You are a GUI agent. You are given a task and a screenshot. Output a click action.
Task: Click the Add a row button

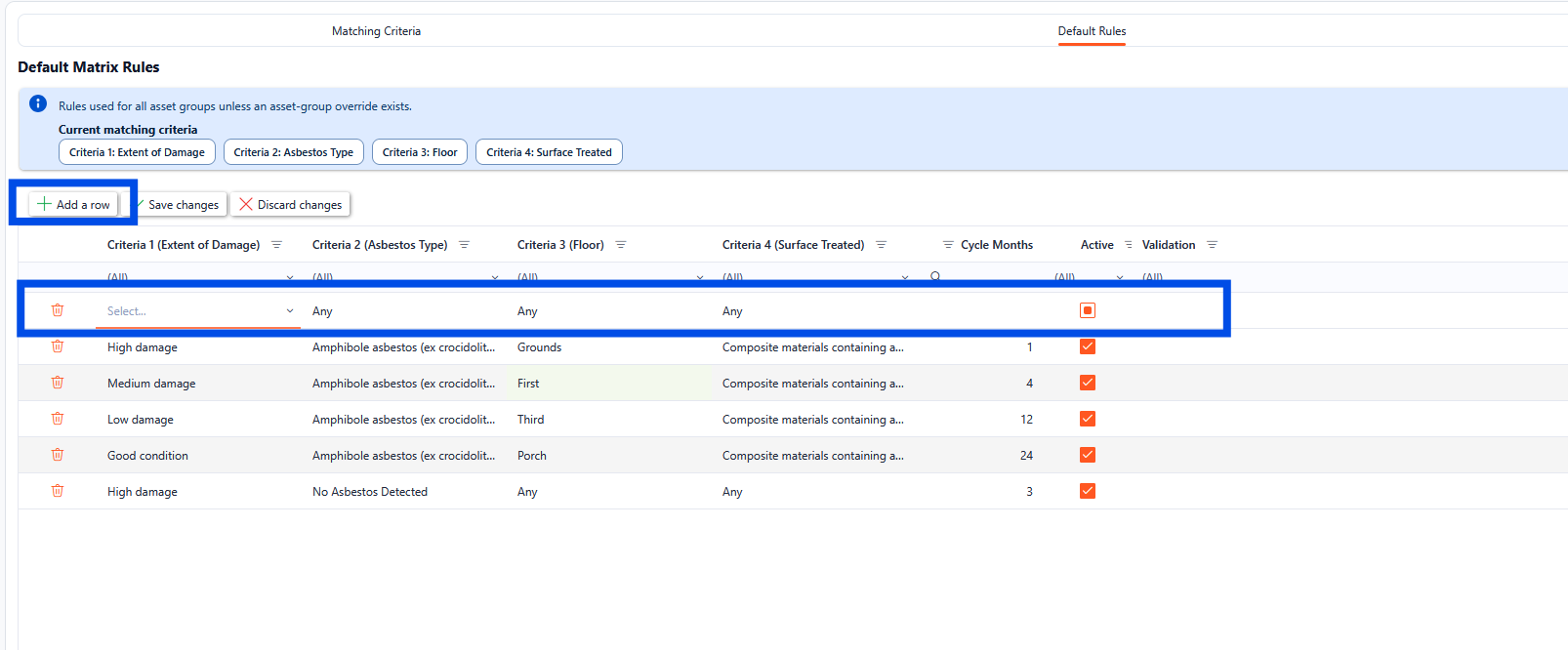[x=74, y=204]
